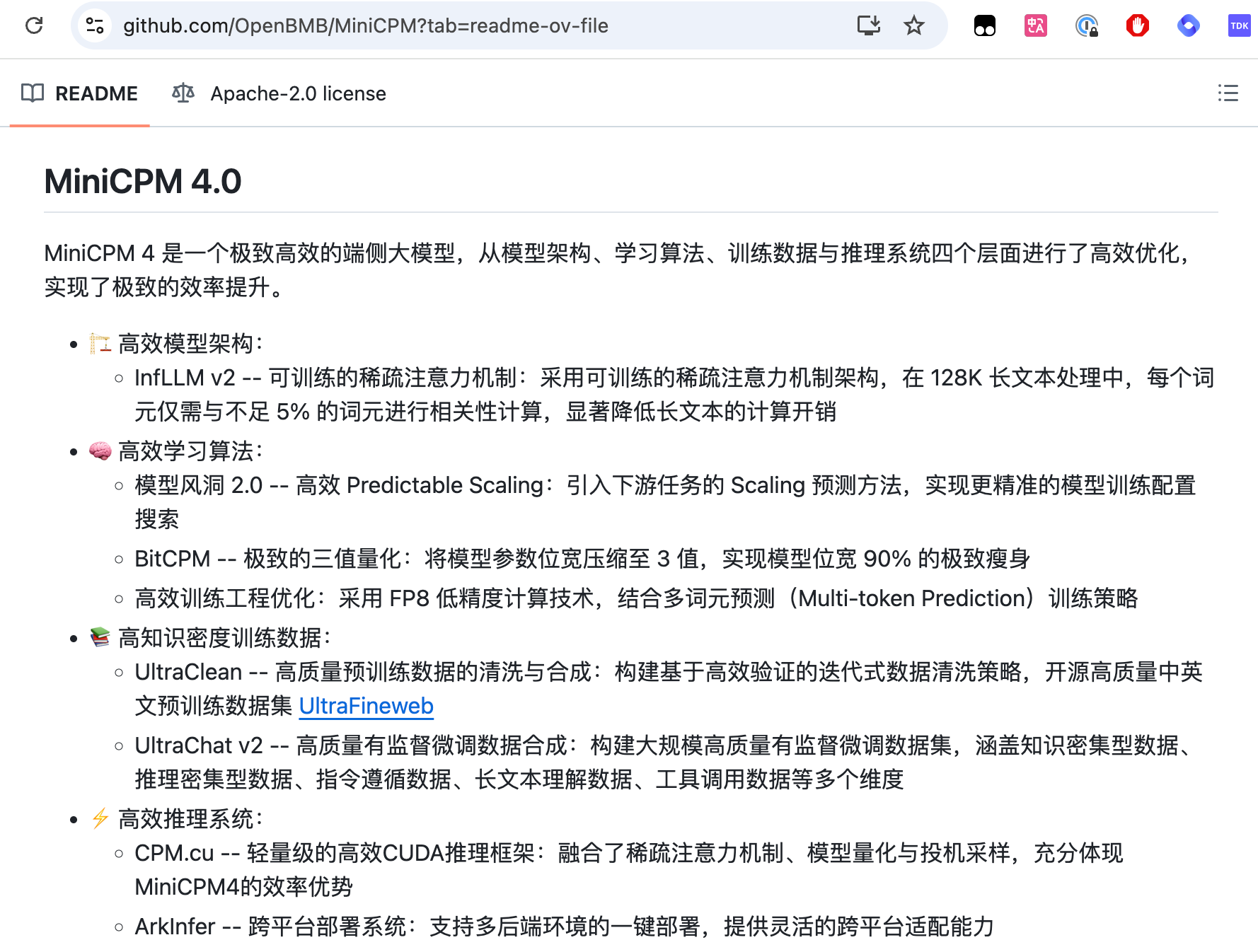Click the scales license icon
The width and height of the screenshot is (1258, 952).
point(183,93)
